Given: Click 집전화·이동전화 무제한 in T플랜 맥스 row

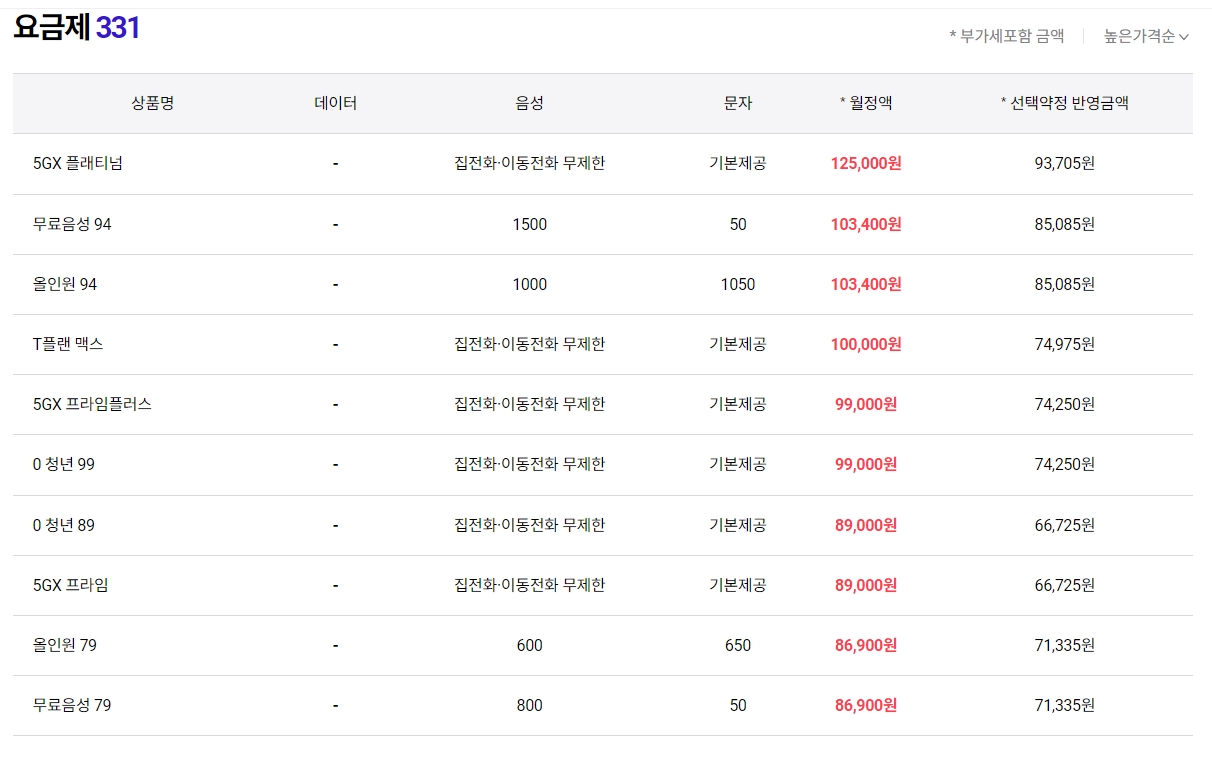Looking at the screenshot, I should click(x=529, y=344).
